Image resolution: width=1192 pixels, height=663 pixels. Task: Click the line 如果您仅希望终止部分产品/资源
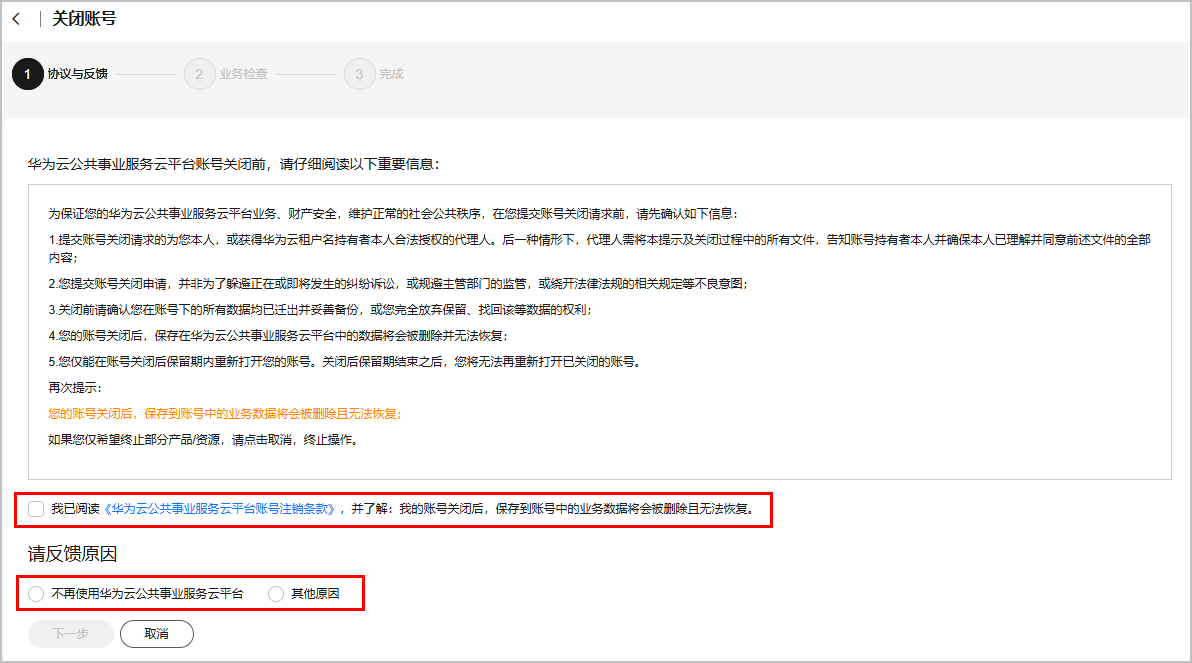click(204, 439)
